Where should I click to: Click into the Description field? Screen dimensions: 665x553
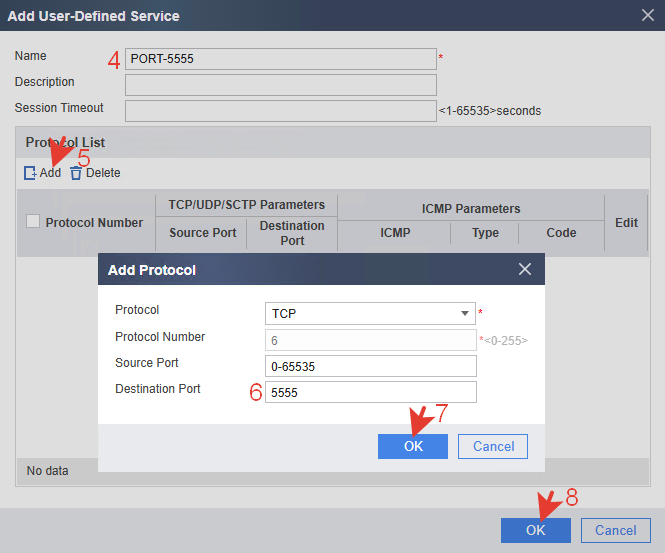pyautogui.click(x=281, y=85)
